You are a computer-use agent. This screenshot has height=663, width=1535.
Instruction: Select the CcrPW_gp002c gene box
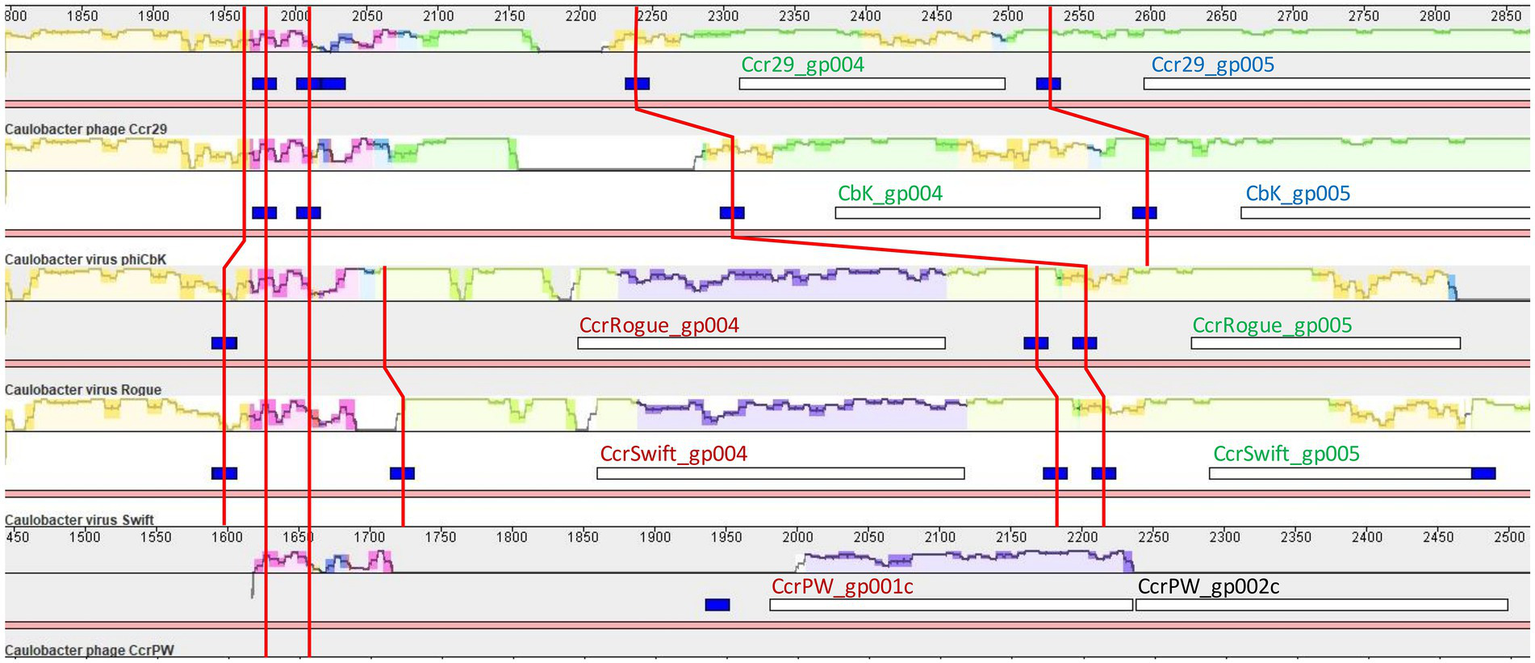click(1321, 605)
